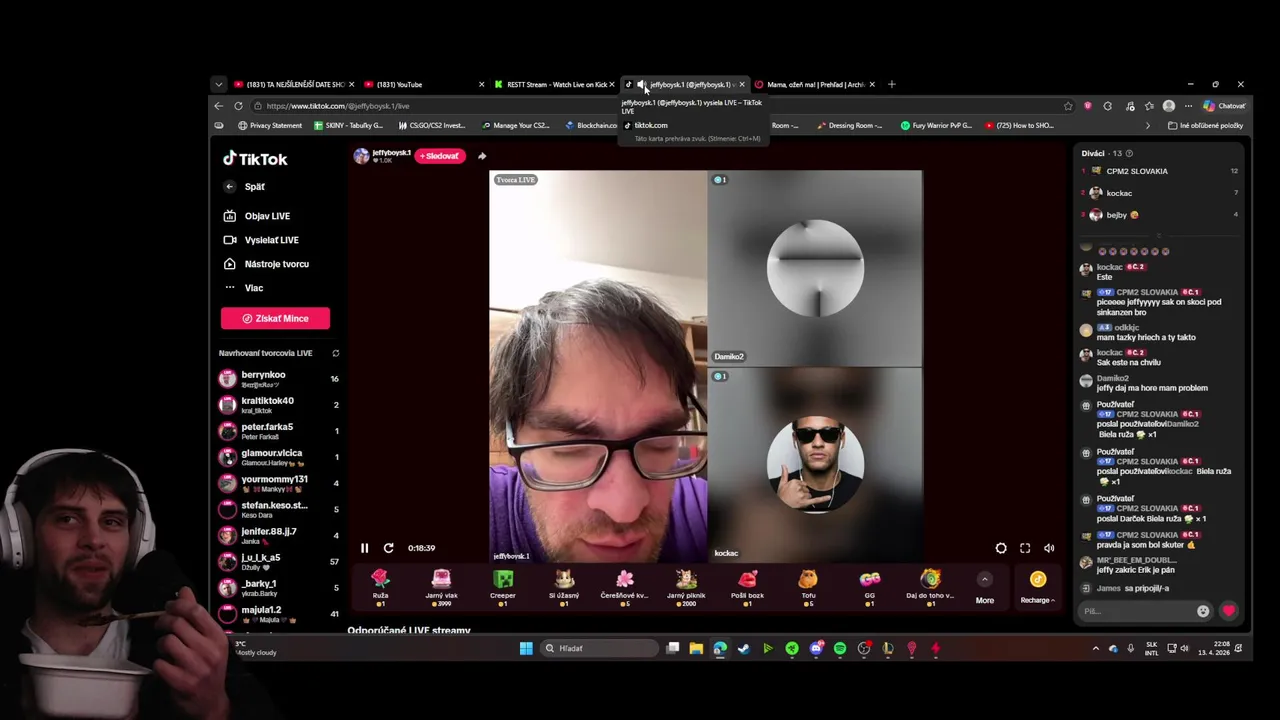The image size is (1280, 720).
Task: Send the Si úžasný gift
Action: pos(564,587)
